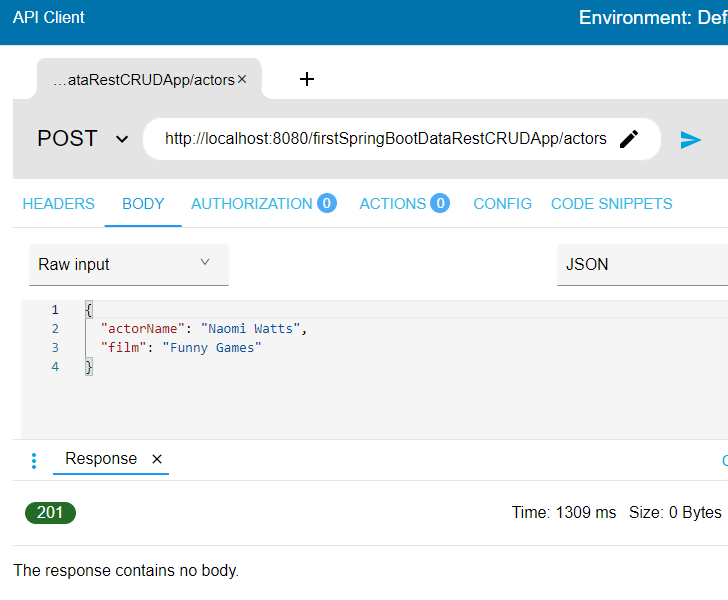
Task: Place cursor on the "film" line
Action: pos(181,348)
